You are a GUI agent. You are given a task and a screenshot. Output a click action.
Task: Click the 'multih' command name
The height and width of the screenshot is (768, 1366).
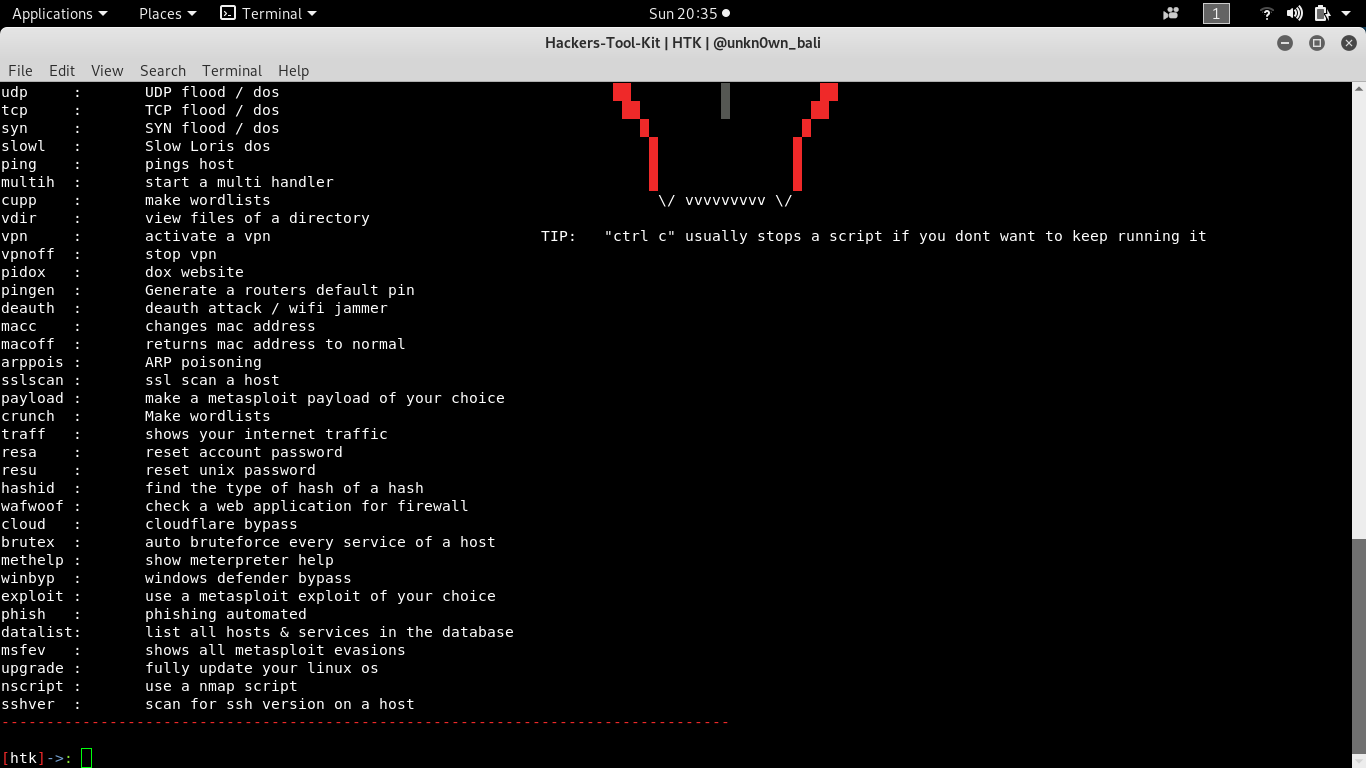28,182
